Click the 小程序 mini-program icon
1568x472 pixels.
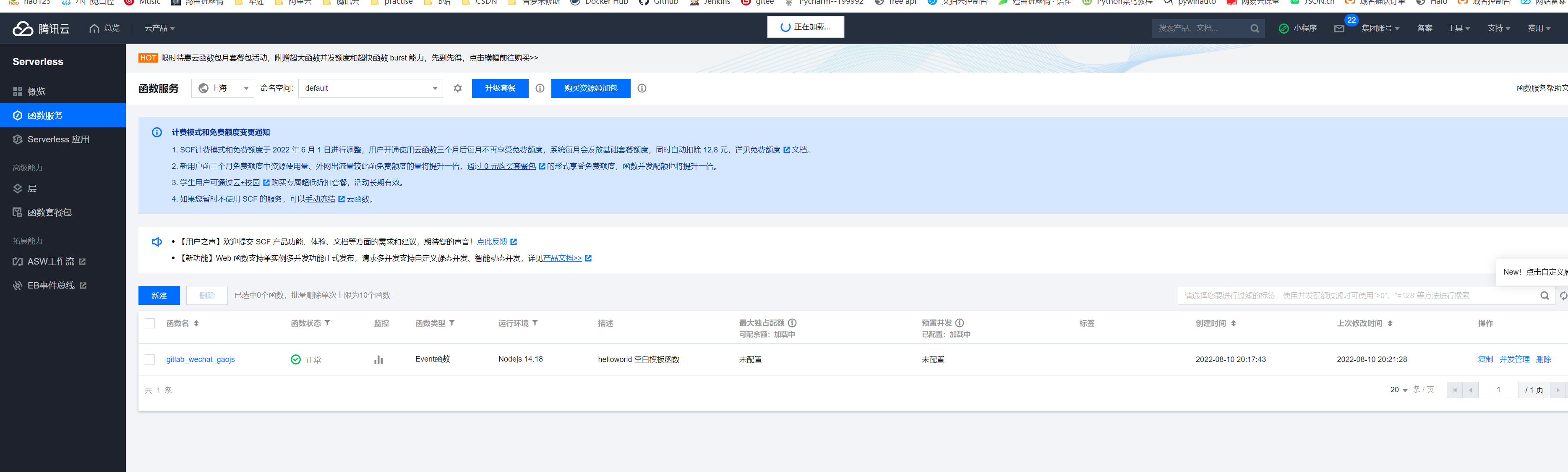click(1297, 28)
